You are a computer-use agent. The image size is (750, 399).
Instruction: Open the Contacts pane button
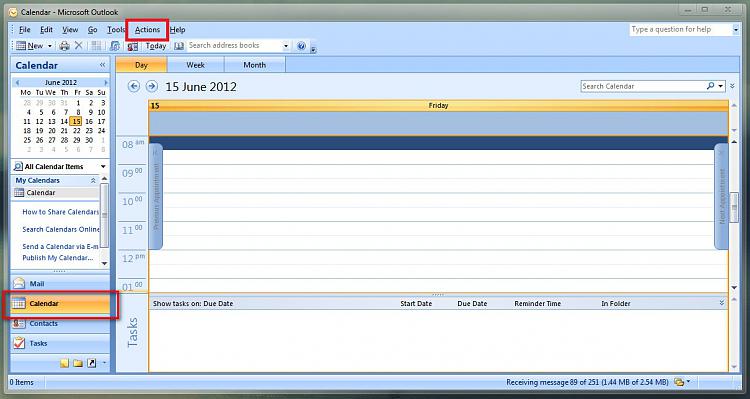(60, 323)
